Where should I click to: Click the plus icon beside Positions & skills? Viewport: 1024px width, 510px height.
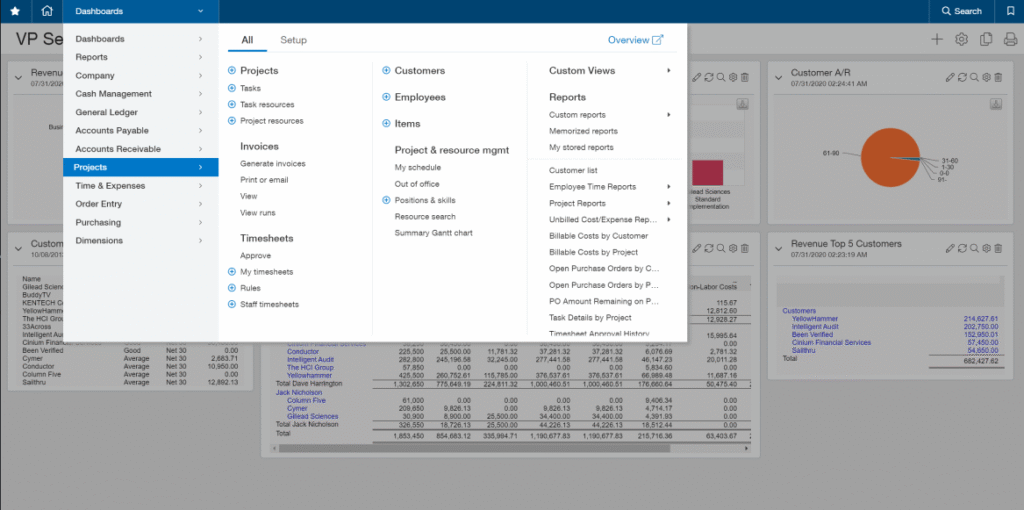(x=386, y=200)
